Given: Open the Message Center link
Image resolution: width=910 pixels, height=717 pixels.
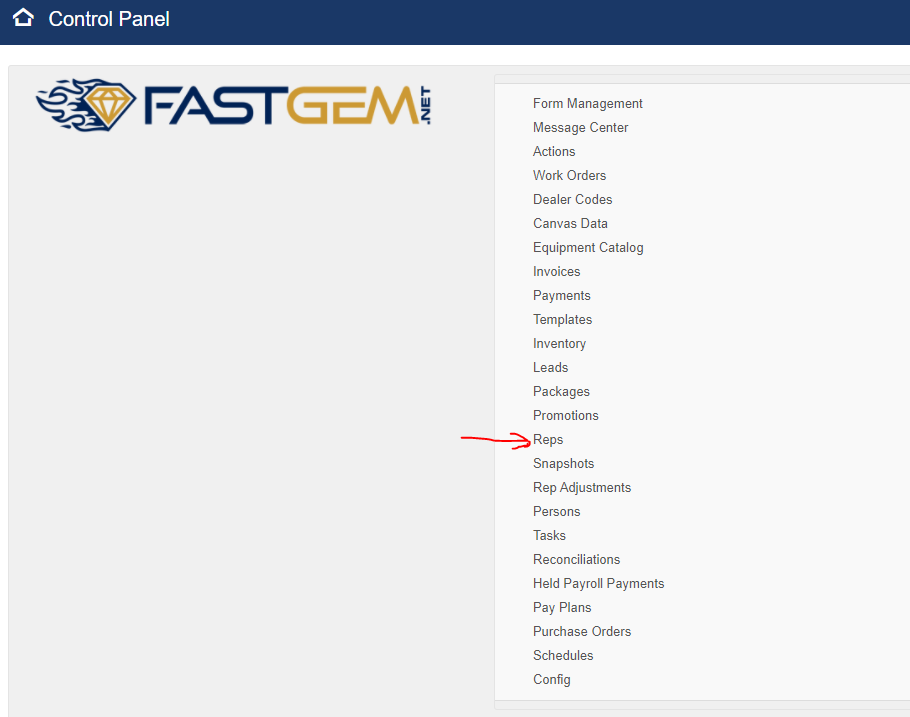Looking at the screenshot, I should [x=580, y=127].
